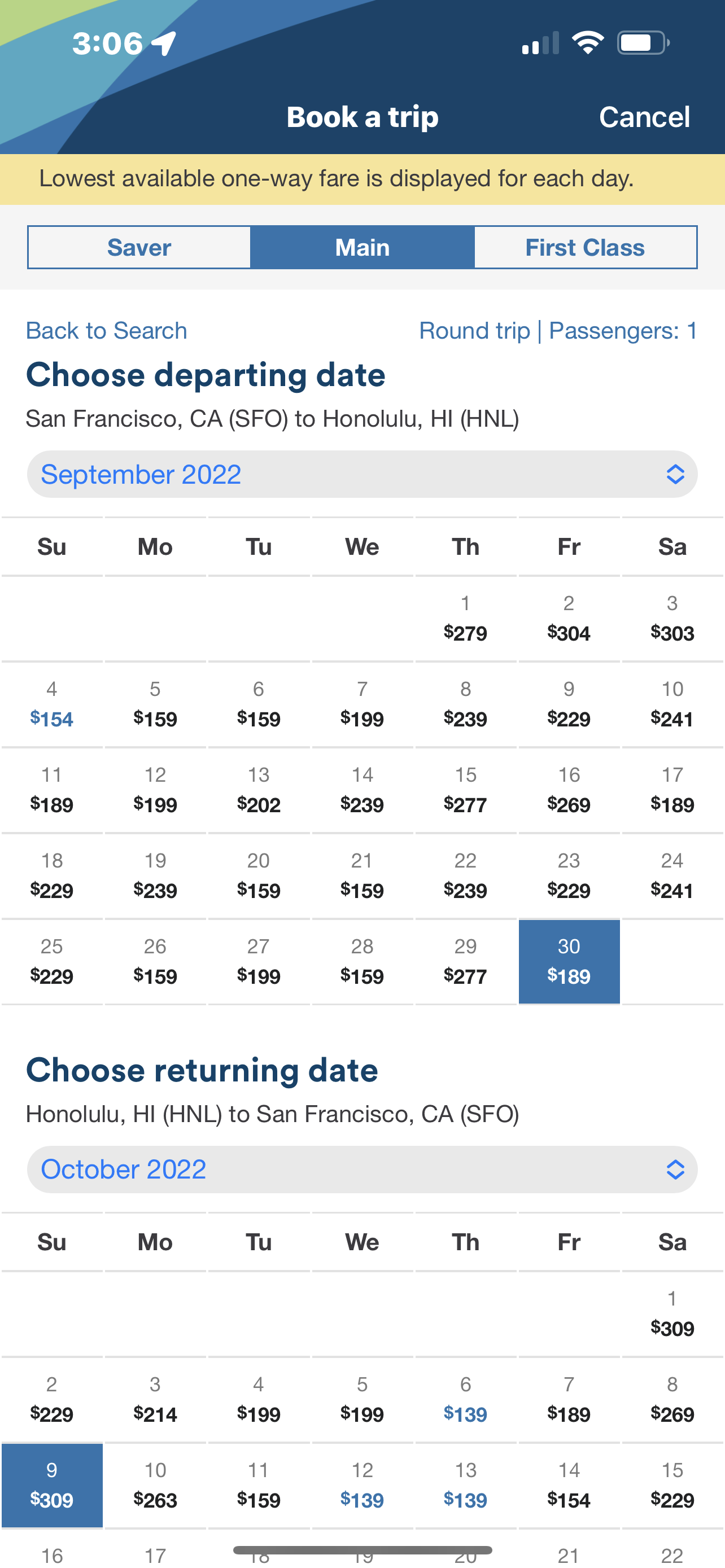Click the September 2022 selector chevron icon

tap(675, 474)
